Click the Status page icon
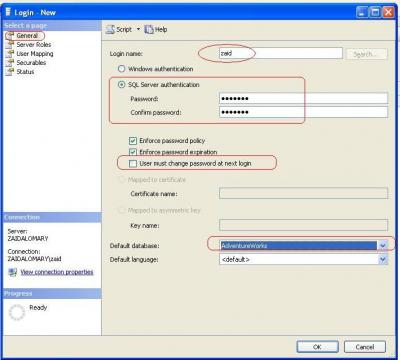The height and width of the screenshot is (360, 400). tap(10, 72)
